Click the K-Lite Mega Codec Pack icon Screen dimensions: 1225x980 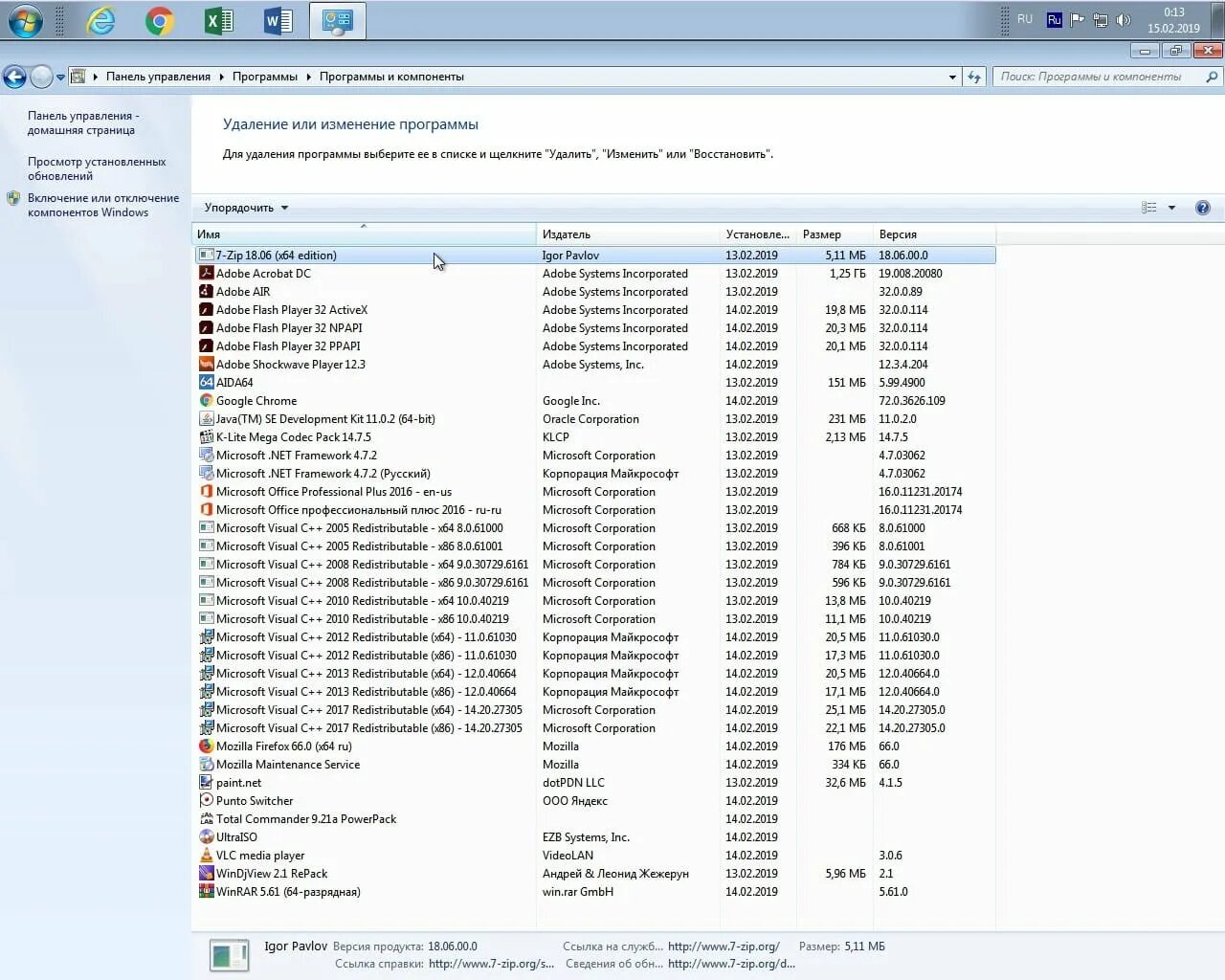tap(206, 437)
